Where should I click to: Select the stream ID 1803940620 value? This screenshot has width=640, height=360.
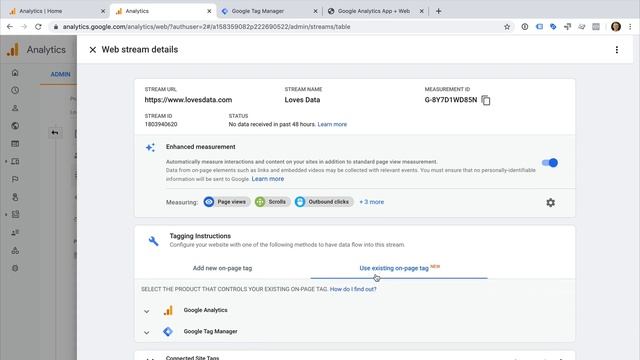tap(161, 124)
